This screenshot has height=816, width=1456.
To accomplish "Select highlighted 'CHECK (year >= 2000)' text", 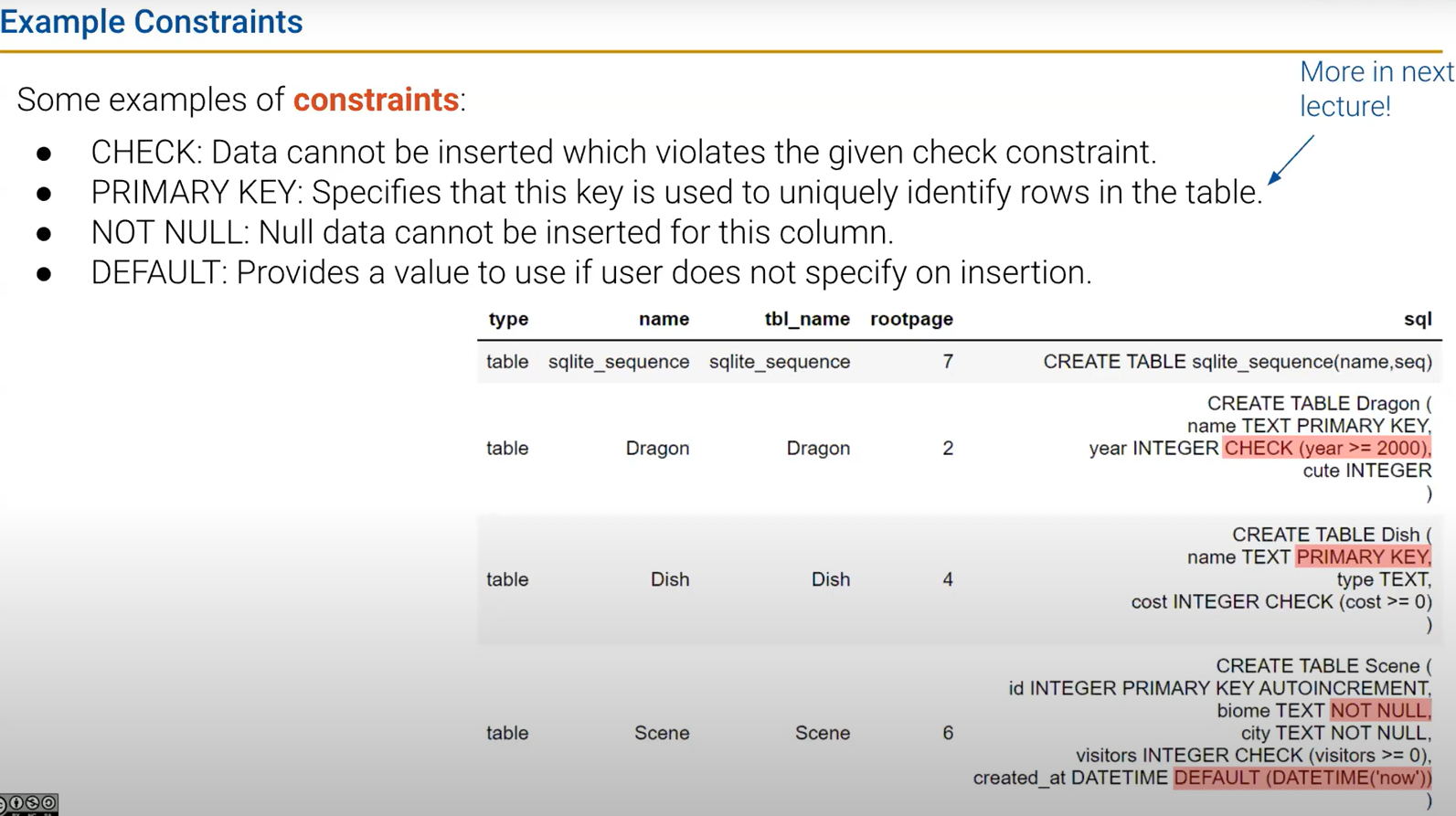I will coord(1326,448).
